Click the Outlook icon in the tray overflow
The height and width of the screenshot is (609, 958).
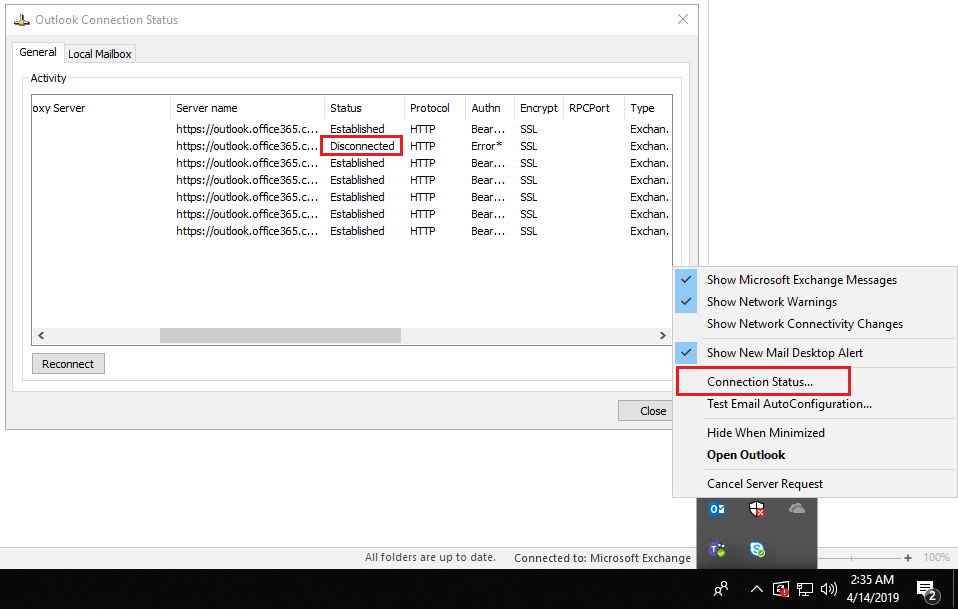tap(717, 509)
